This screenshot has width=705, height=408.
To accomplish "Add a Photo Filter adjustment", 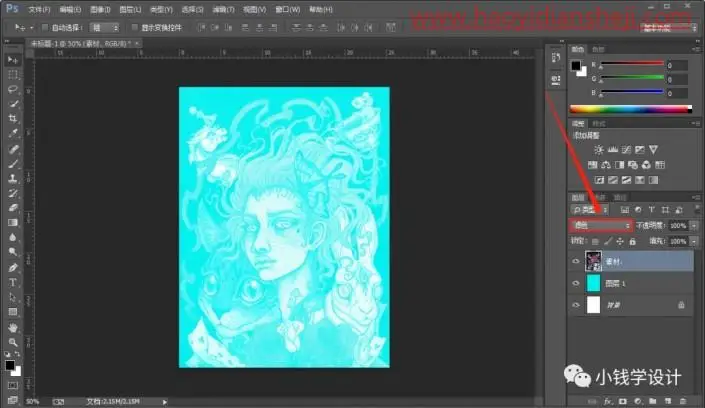I will click(633, 165).
